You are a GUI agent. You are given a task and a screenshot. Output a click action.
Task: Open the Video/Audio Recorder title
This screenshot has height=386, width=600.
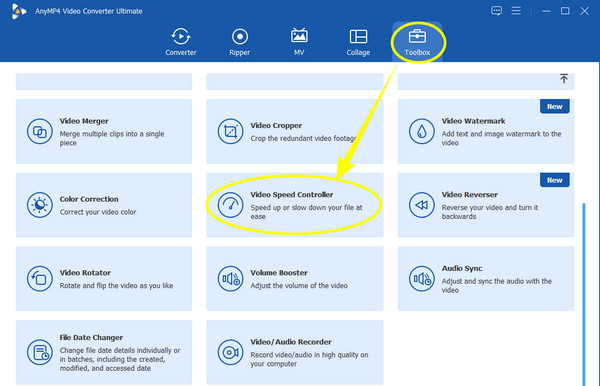pyautogui.click(x=291, y=342)
